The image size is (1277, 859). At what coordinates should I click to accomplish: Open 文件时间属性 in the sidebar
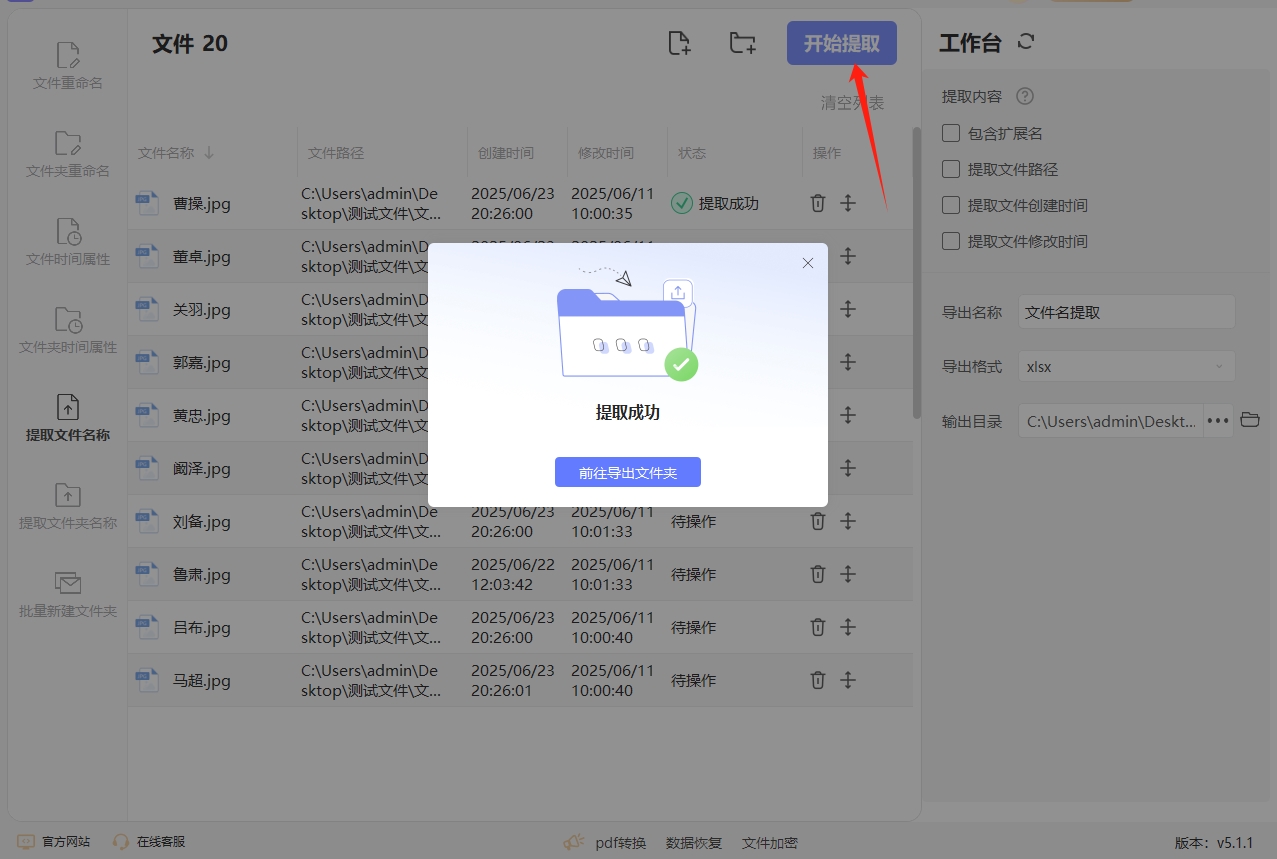click(68, 242)
